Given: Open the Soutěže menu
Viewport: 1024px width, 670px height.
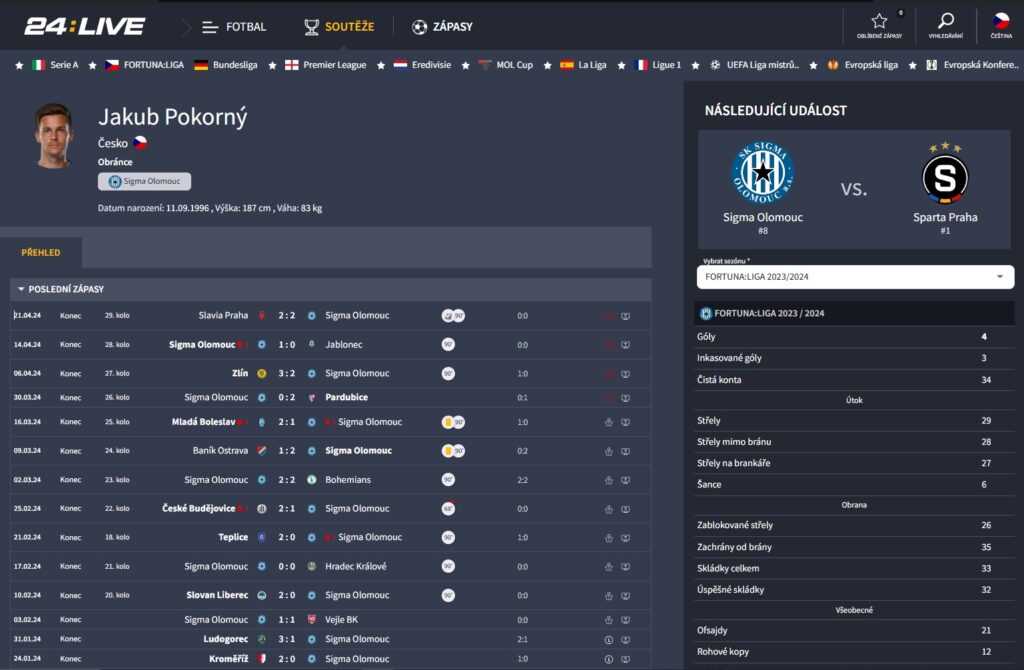Looking at the screenshot, I should click(x=339, y=26).
